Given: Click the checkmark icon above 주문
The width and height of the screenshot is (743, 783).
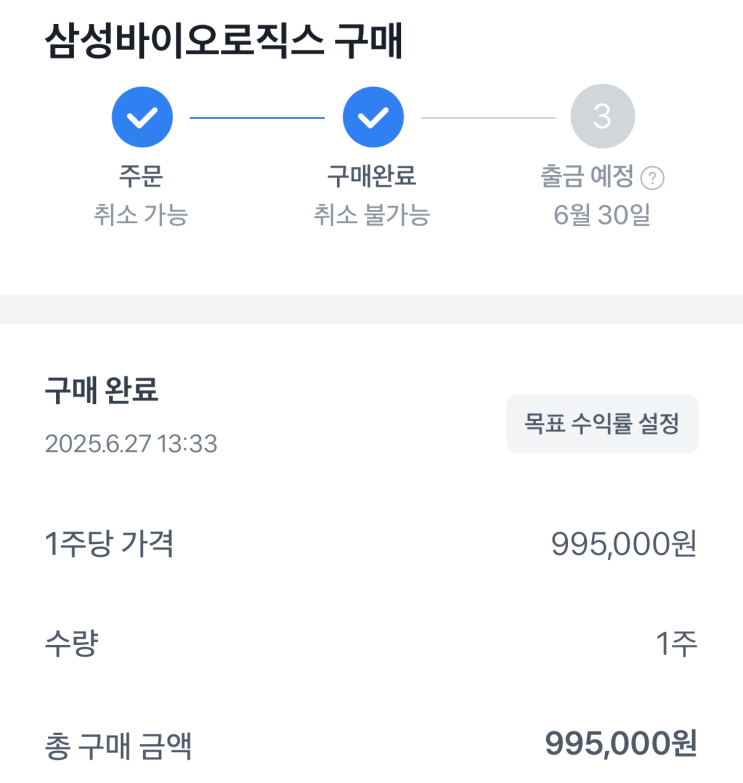Looking at the screenshot, I should tap(142, 118).
